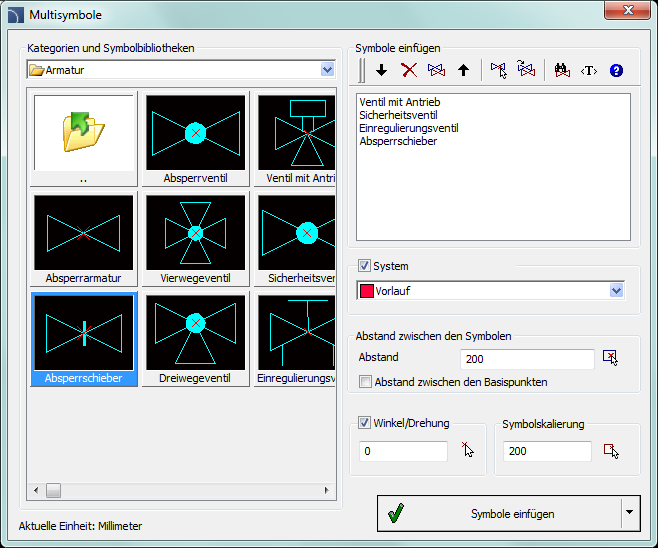This screenshot has width=658, height=548.
Task: Click the pick symbol from drawing icon
Action: coord(499,70)
